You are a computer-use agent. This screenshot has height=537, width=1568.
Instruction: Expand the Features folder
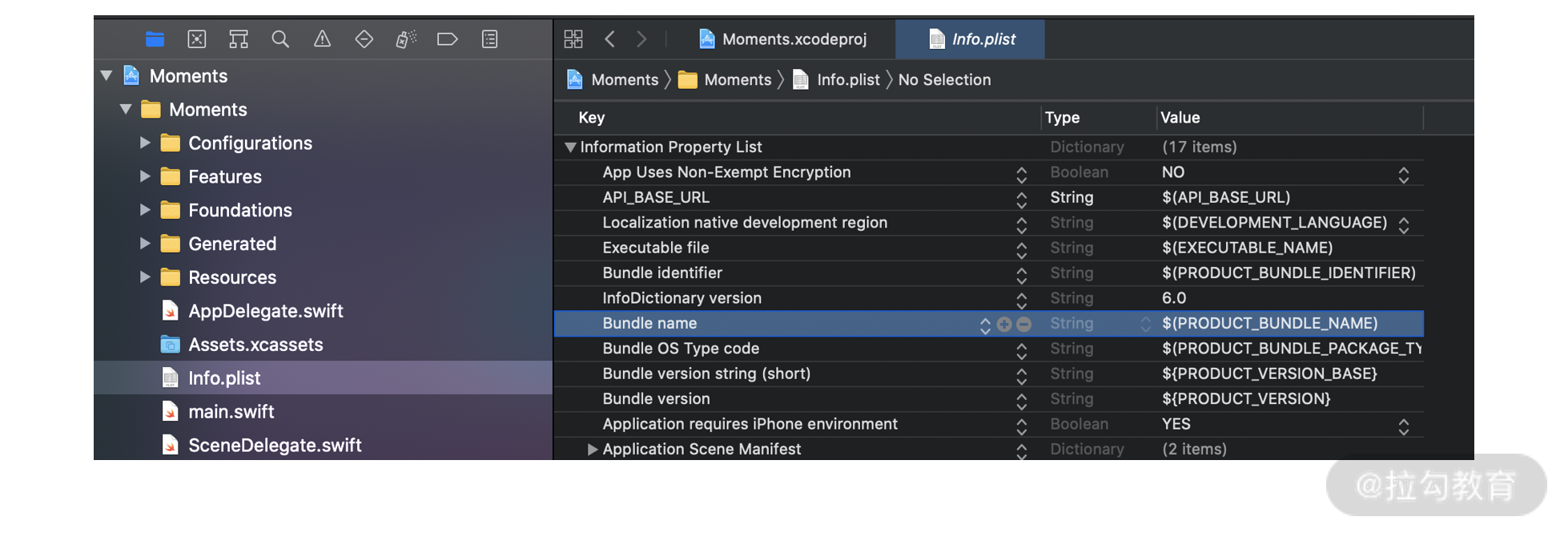pos(145,176)
